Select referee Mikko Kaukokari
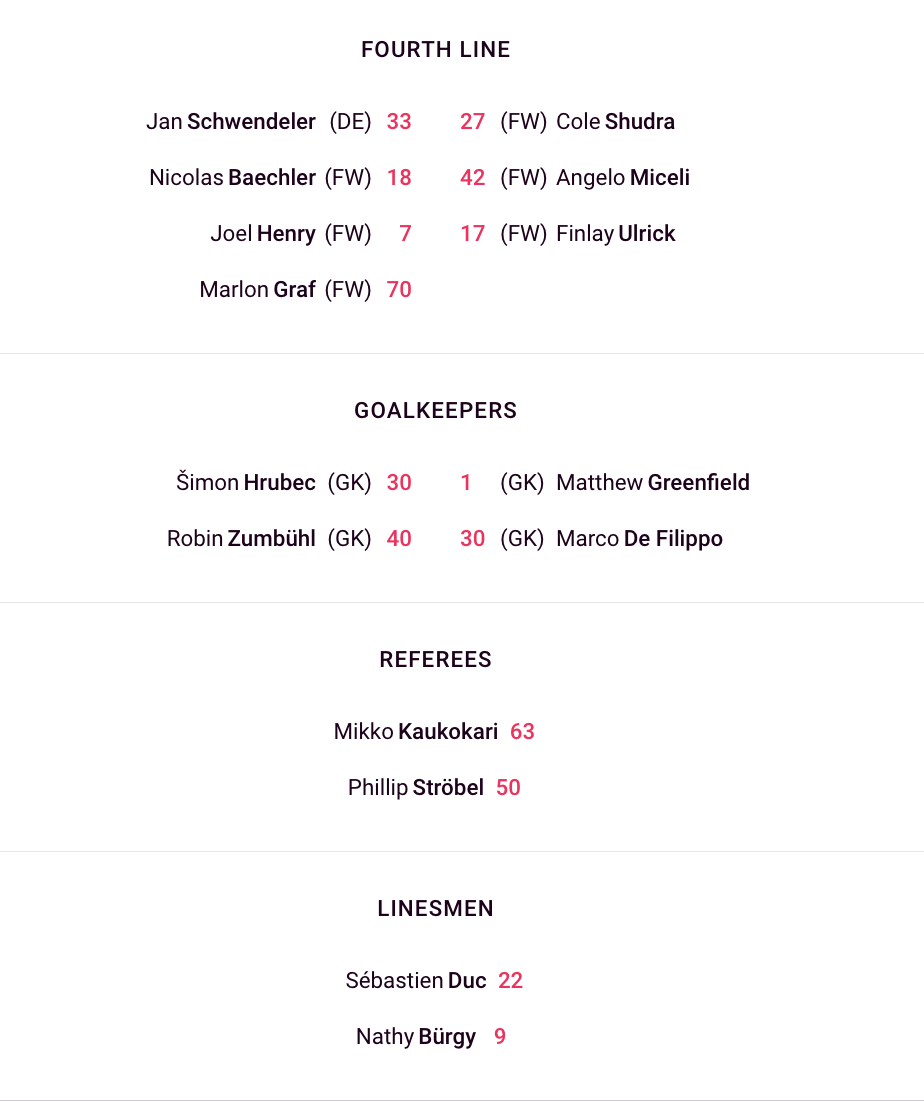 tap(416, 732)
